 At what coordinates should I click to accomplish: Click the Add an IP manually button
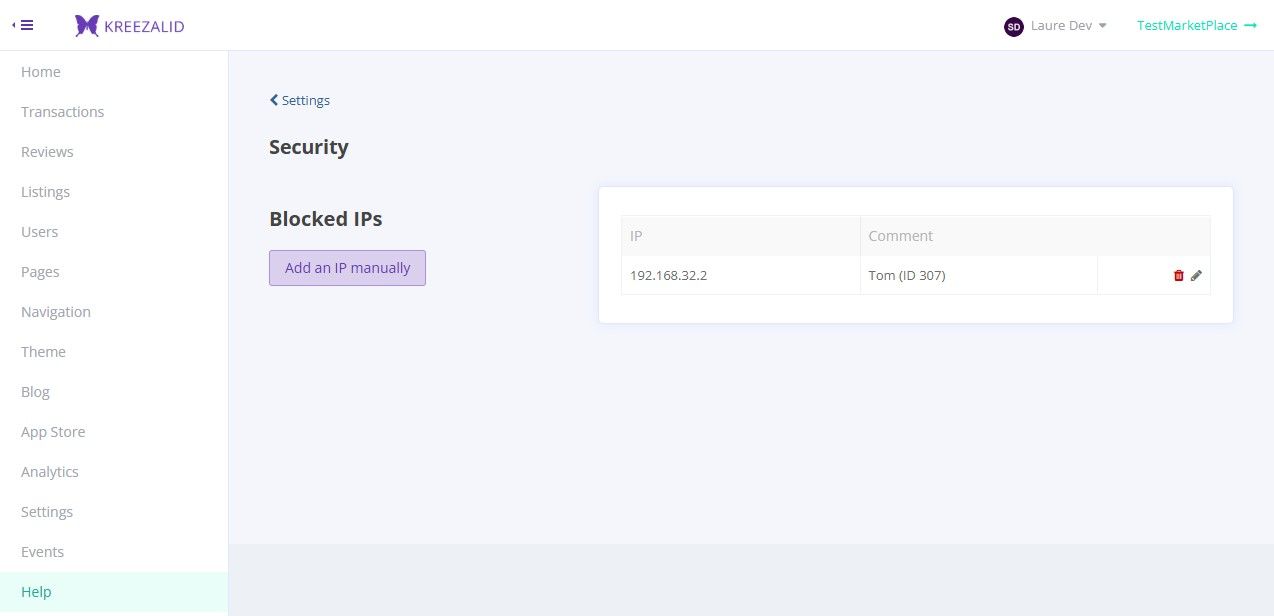click(x=347, y=268)
